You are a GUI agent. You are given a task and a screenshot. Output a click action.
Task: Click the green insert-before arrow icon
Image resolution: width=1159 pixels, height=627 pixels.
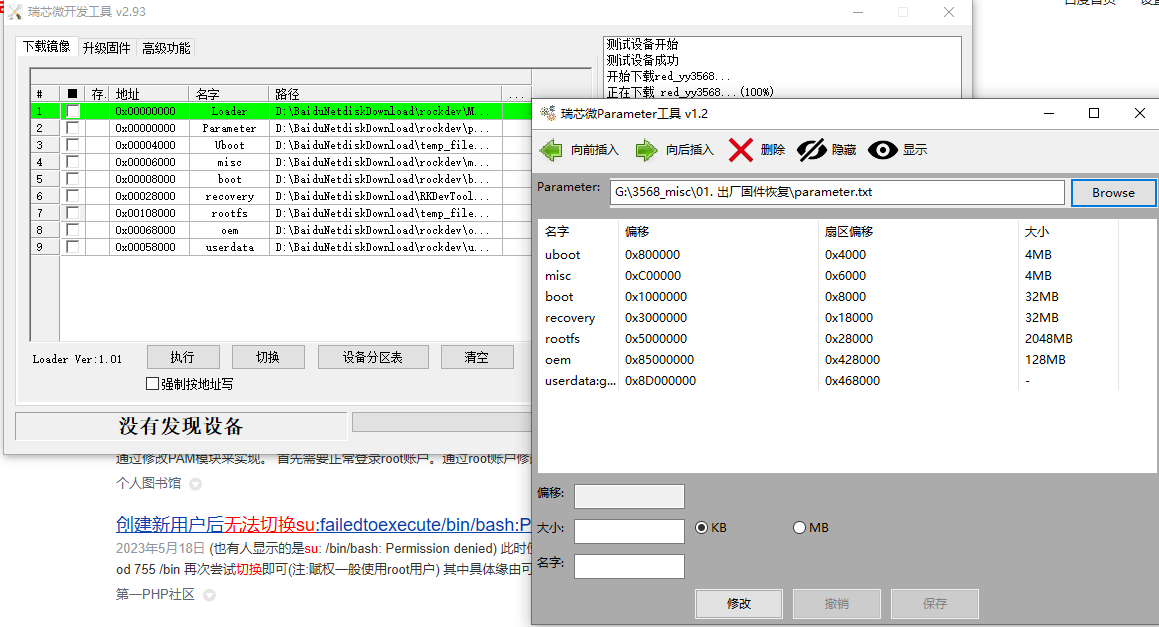coord(551,150)
